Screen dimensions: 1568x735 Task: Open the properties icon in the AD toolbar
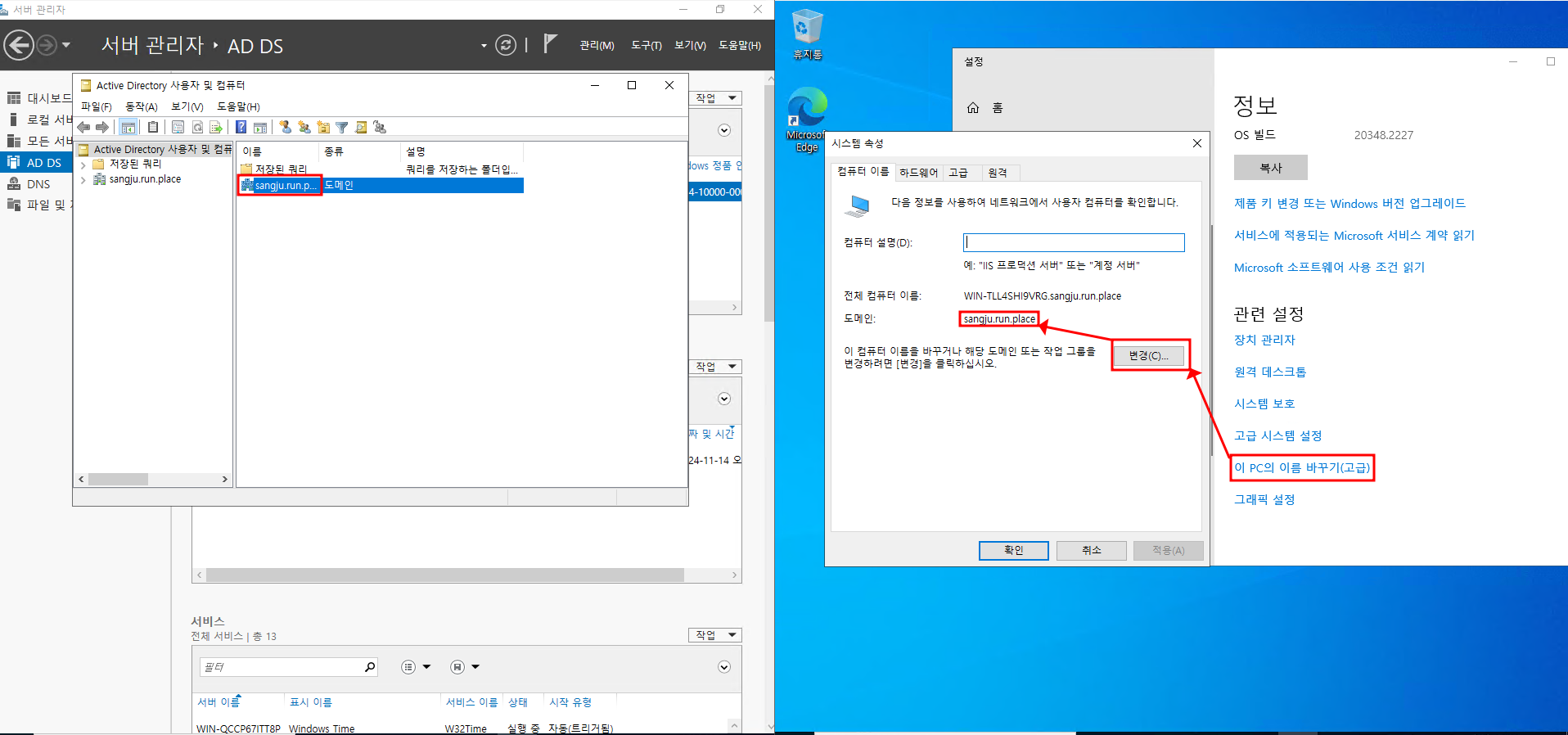point(178,127)
